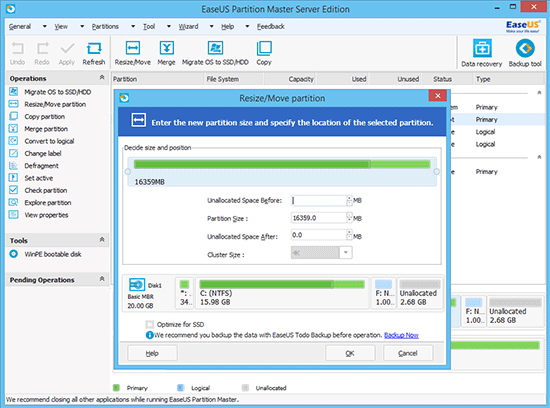Focus the Unallocated Space After field
This screenshot has height=408, width=550.
(x=319, y=235)
